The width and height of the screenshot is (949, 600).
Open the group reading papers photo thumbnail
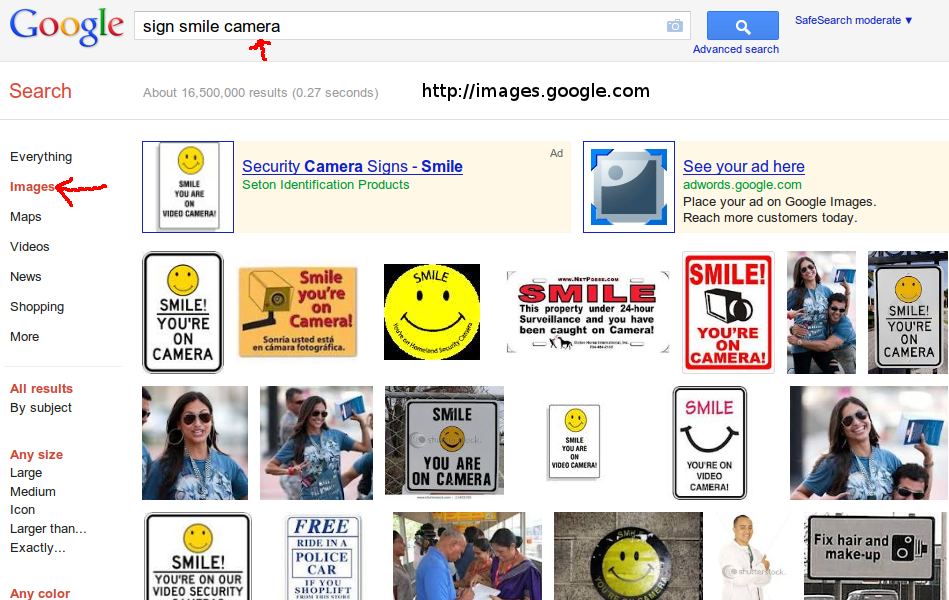tap(467, 557)
